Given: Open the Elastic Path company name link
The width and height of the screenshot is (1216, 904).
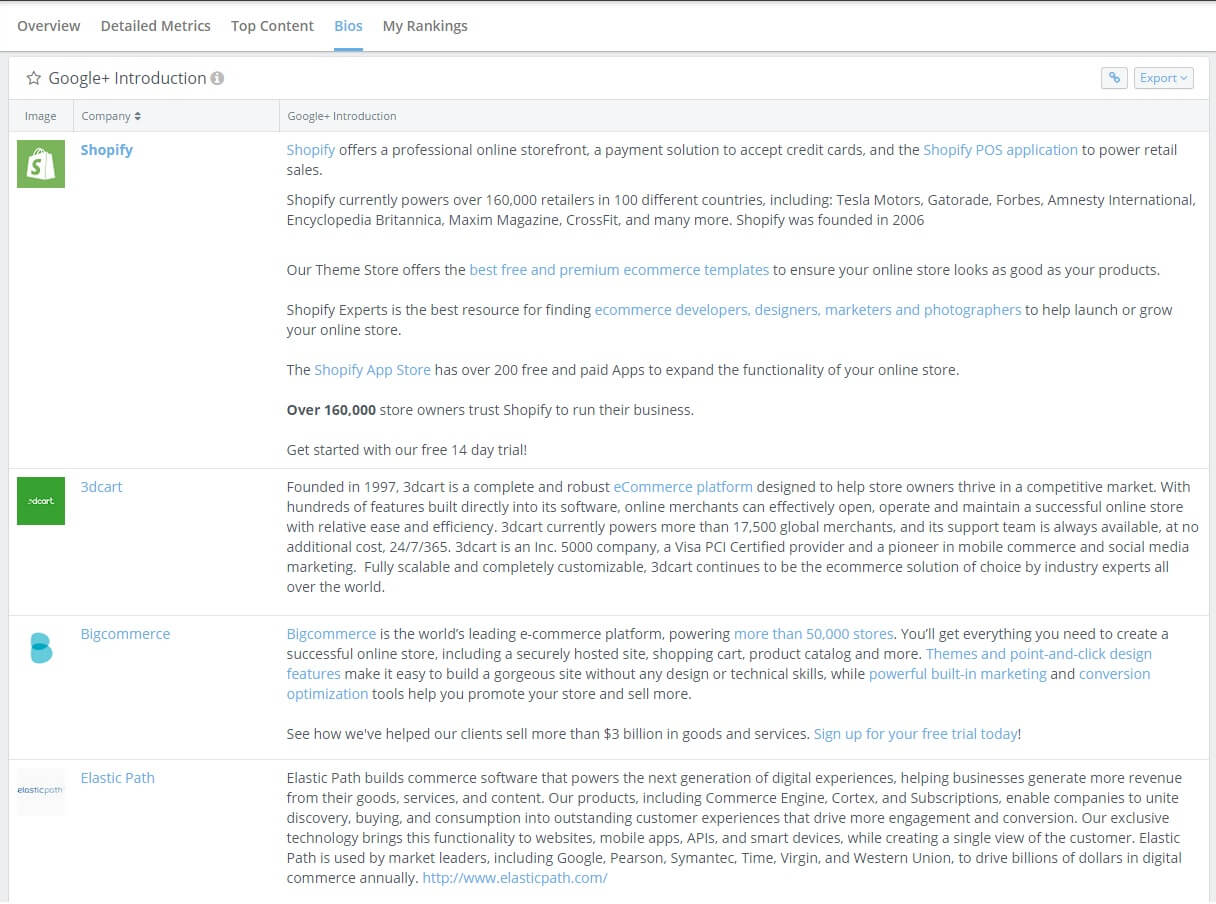Looking at the screenshot, I should 118,778.
